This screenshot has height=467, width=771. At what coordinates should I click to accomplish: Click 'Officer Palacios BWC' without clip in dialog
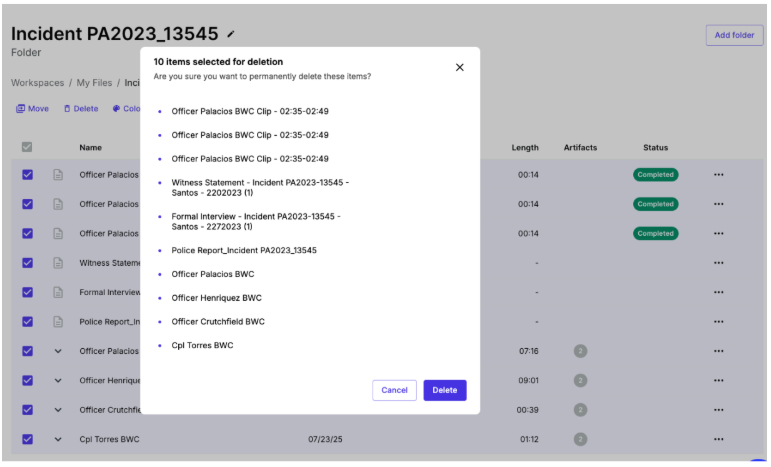click(x=212, y=274)
